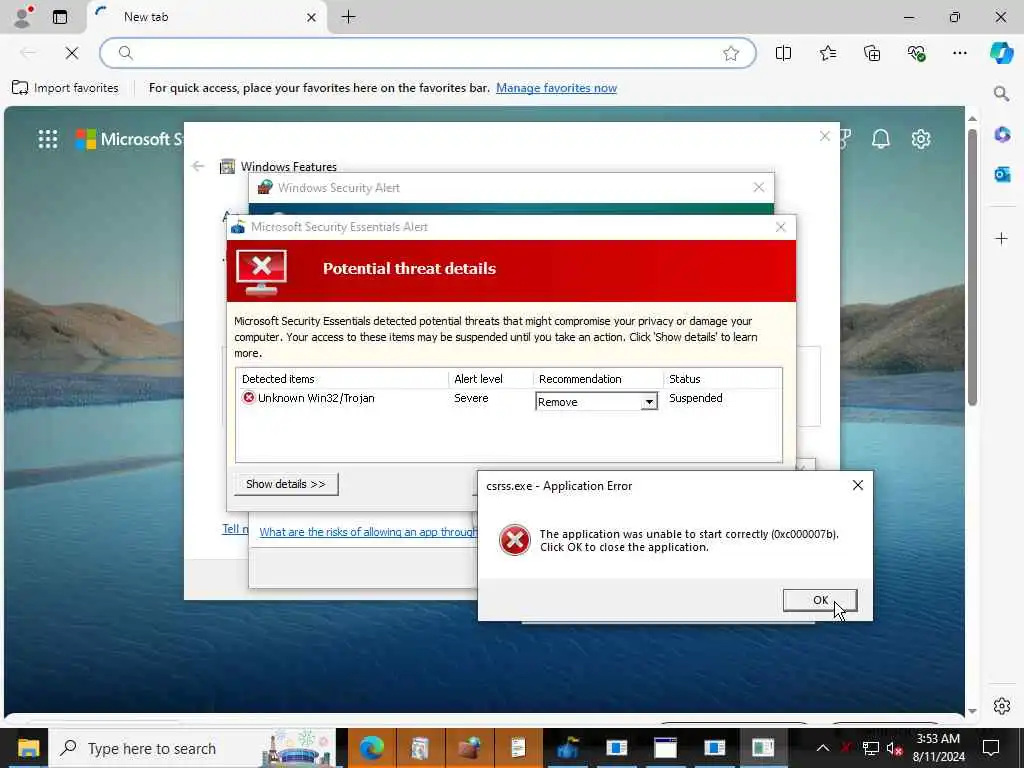1024x768 pixels.
Task: Open Microsoft Edge from taskbar
Action: pyautogui.click(x=372, y=748)
